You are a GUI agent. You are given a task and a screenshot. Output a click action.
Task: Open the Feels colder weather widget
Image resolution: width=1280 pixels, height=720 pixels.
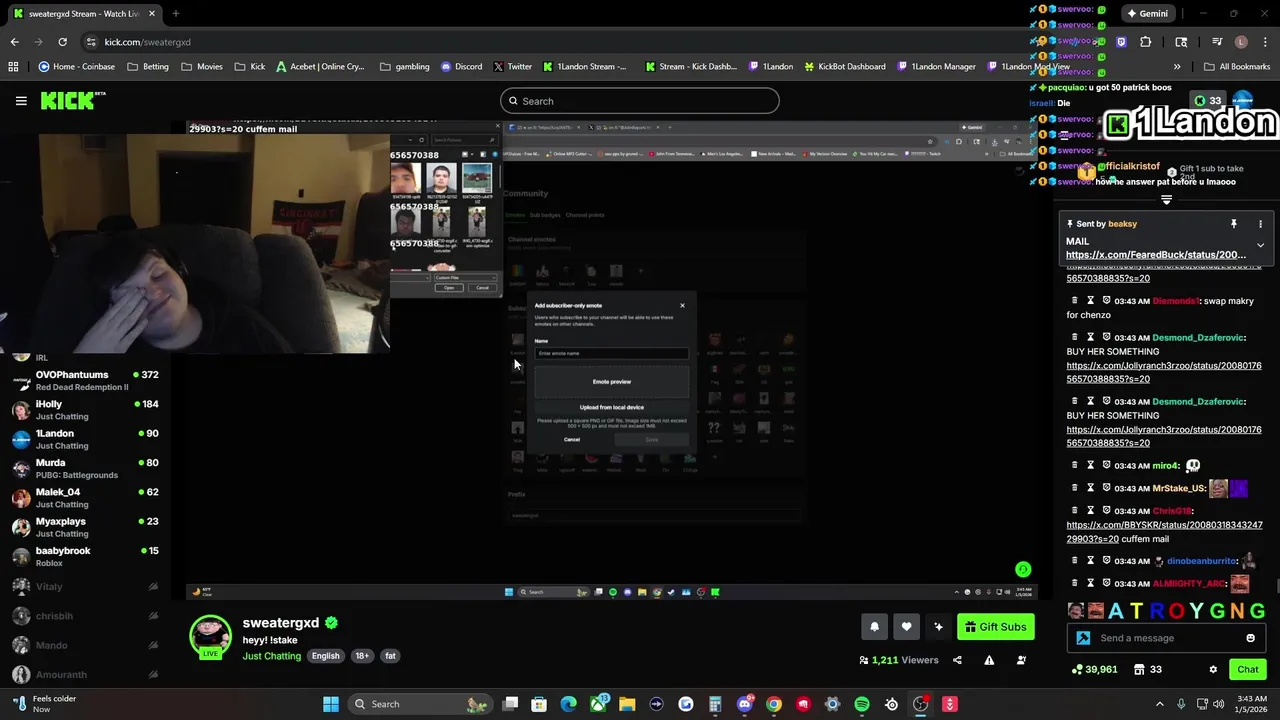point(45,704)
